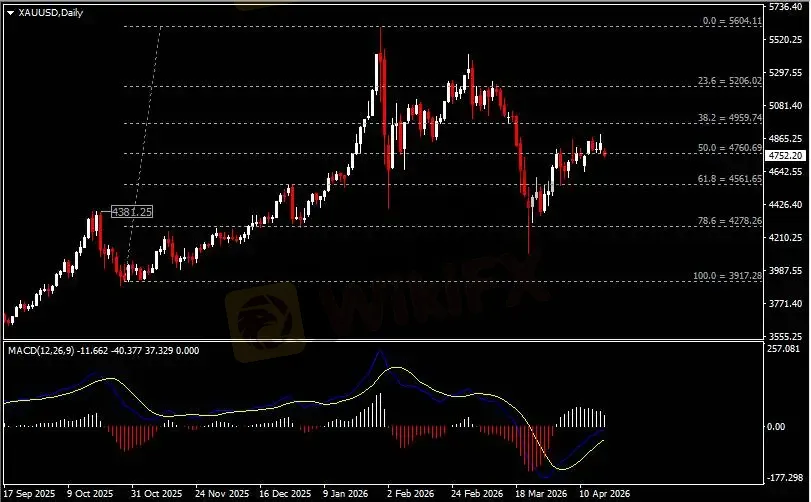The height and width of the screenshot is (502, 811).
Task: Select the 4381.25 price label box
Action: pyautogui.click(x=132, y=211)
